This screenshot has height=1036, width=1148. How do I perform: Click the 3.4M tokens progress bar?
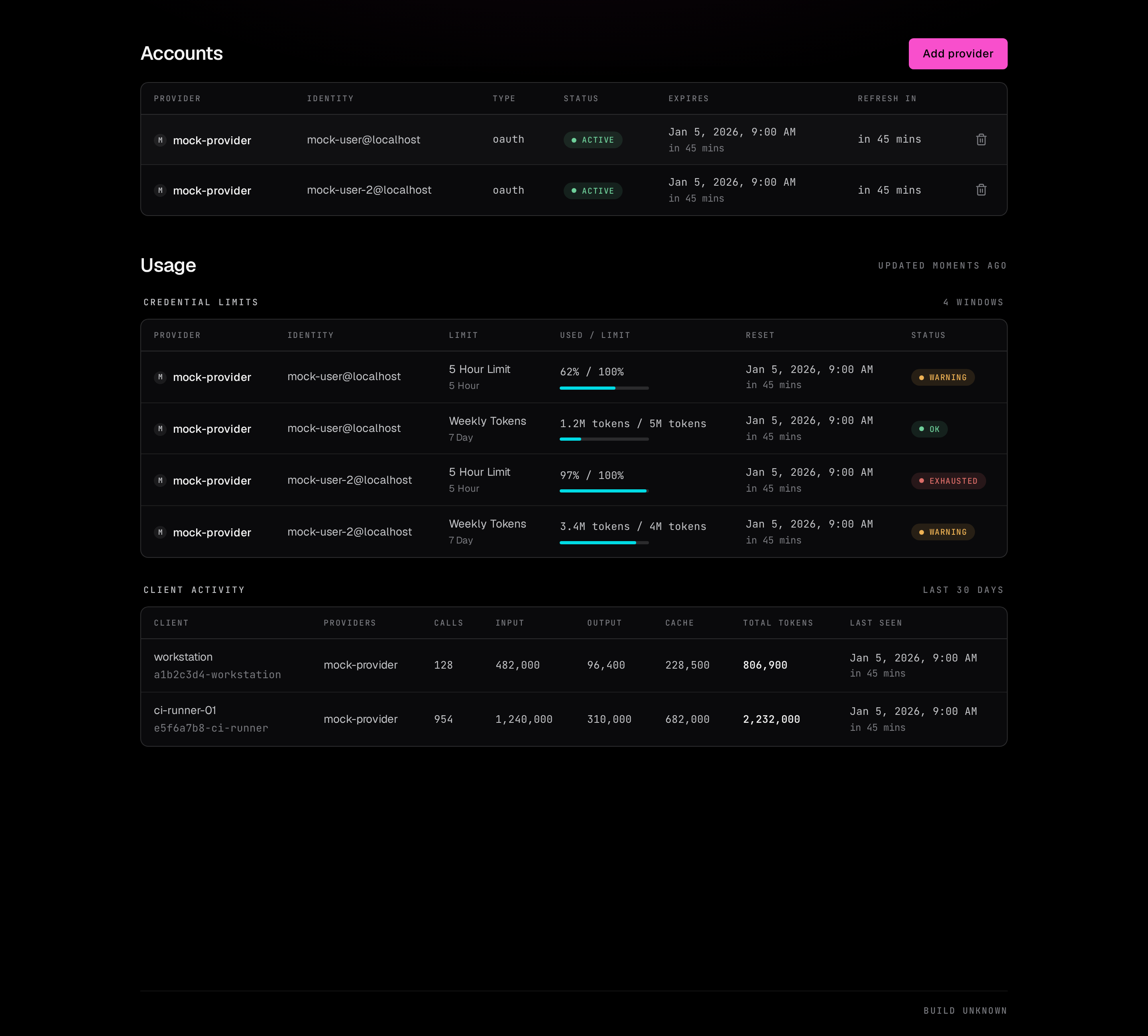(x=604, y=542)
